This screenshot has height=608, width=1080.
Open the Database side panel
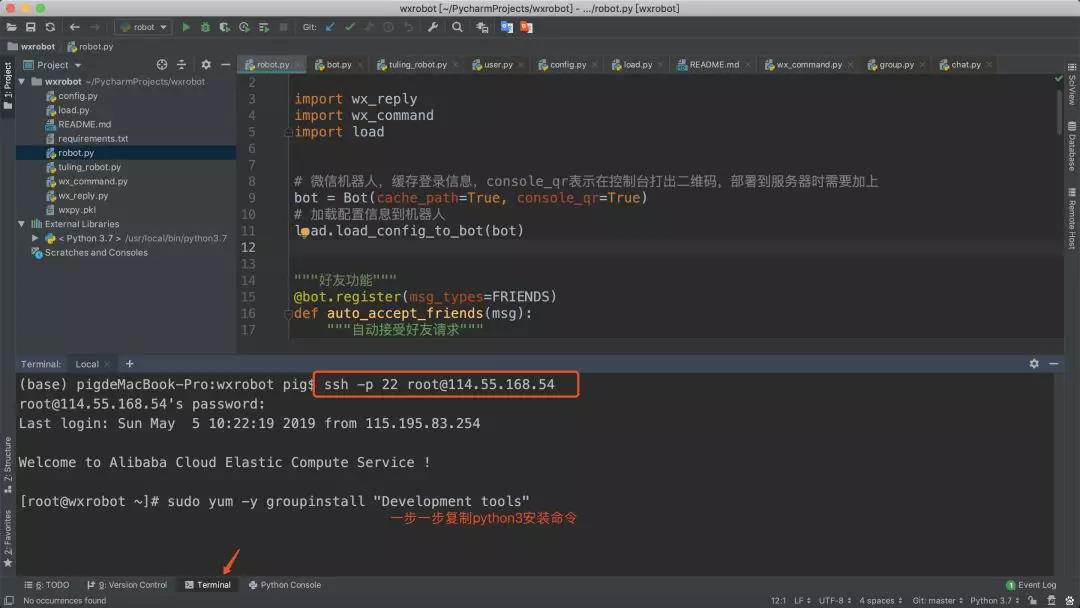(x=1072, y=147)
